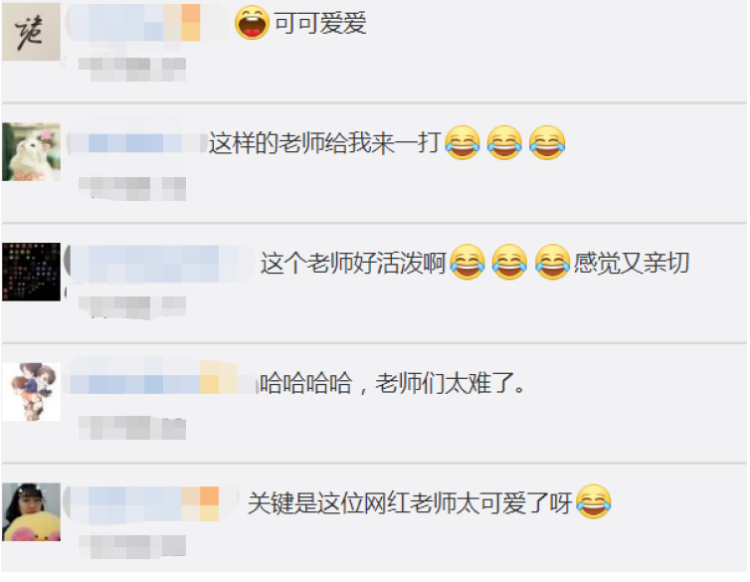Click the calligraphy avatar of first commenter
750x582 pixels.
(x=31, y=32)
